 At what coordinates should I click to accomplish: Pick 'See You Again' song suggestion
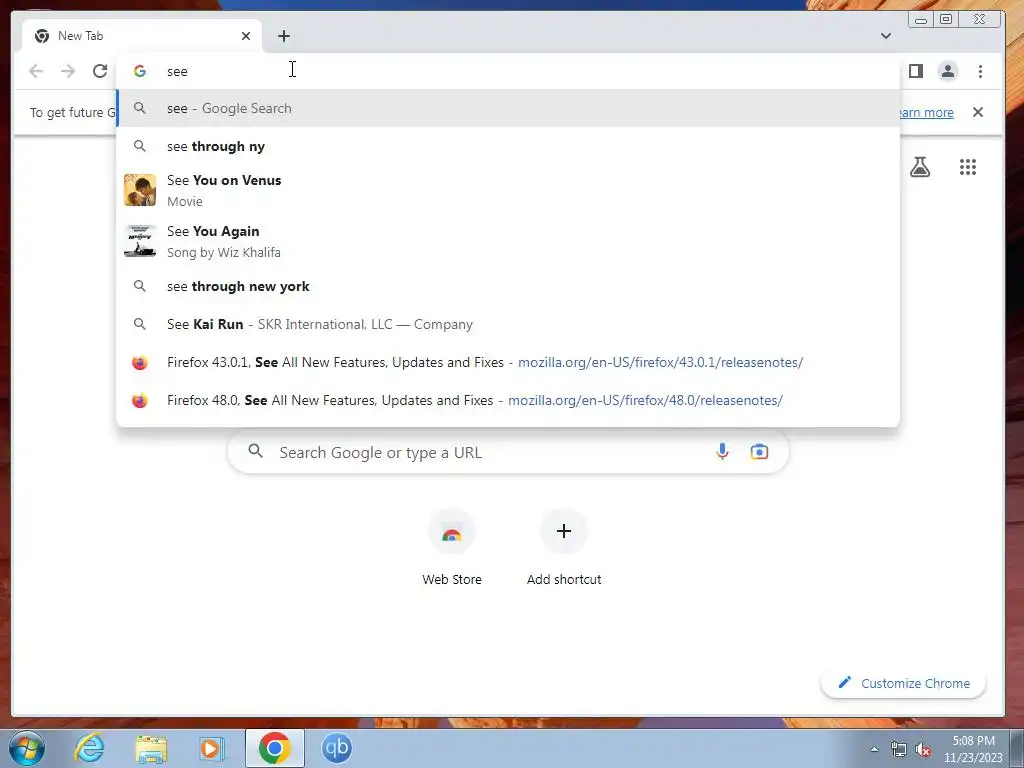[x=508, y=241]
